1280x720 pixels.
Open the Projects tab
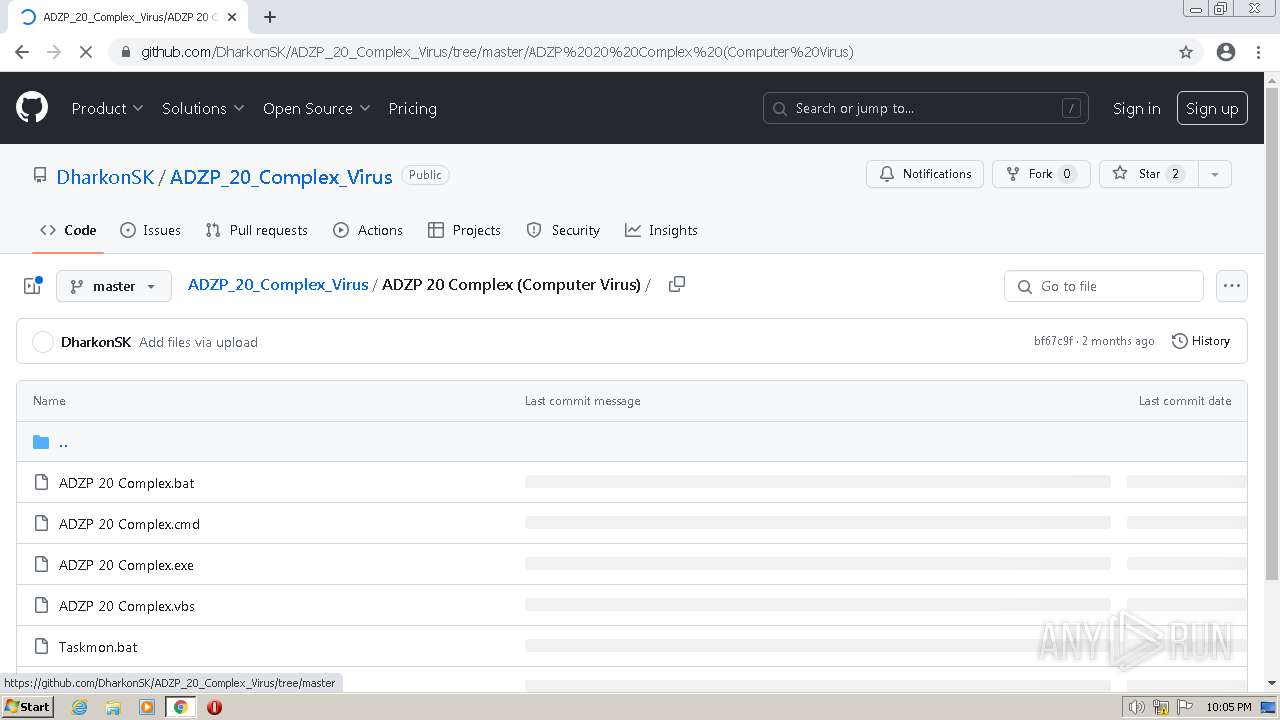click(464, 230)
